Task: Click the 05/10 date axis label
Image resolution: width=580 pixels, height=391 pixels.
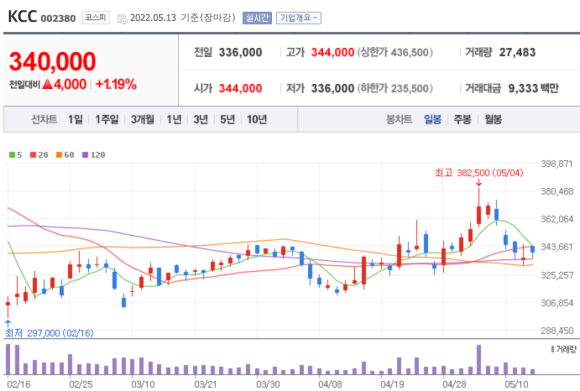Action: [516, 384]
